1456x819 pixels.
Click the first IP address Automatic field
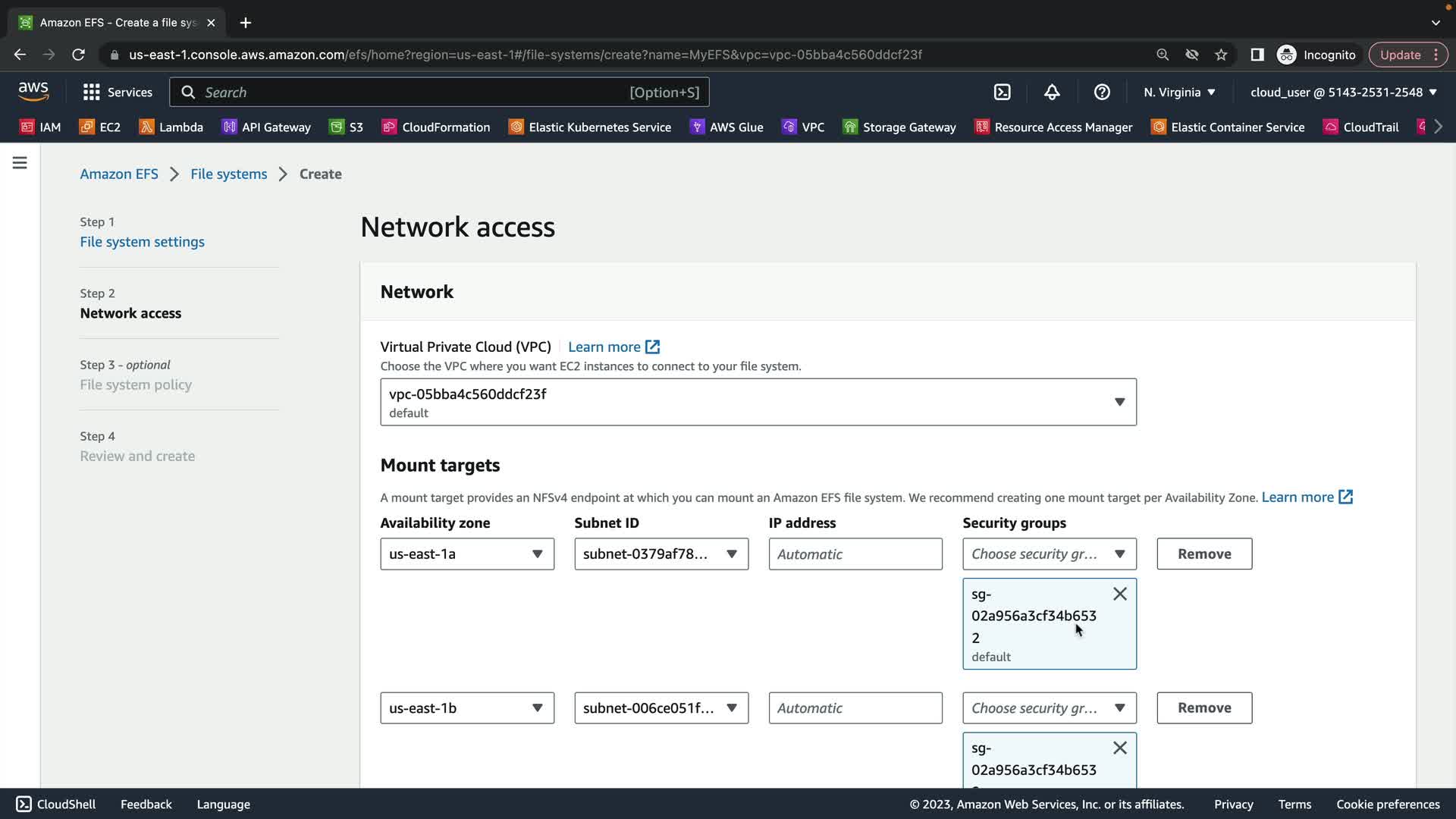(x=855, y=554)
